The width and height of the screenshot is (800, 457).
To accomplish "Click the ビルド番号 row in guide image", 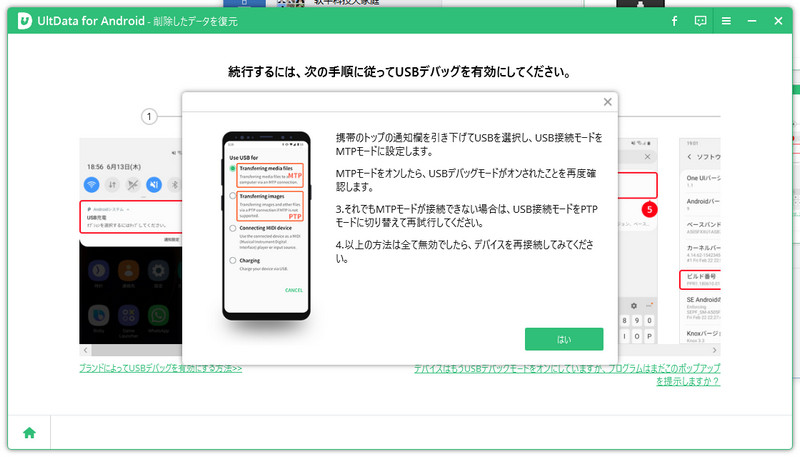I will coord(700,280).
